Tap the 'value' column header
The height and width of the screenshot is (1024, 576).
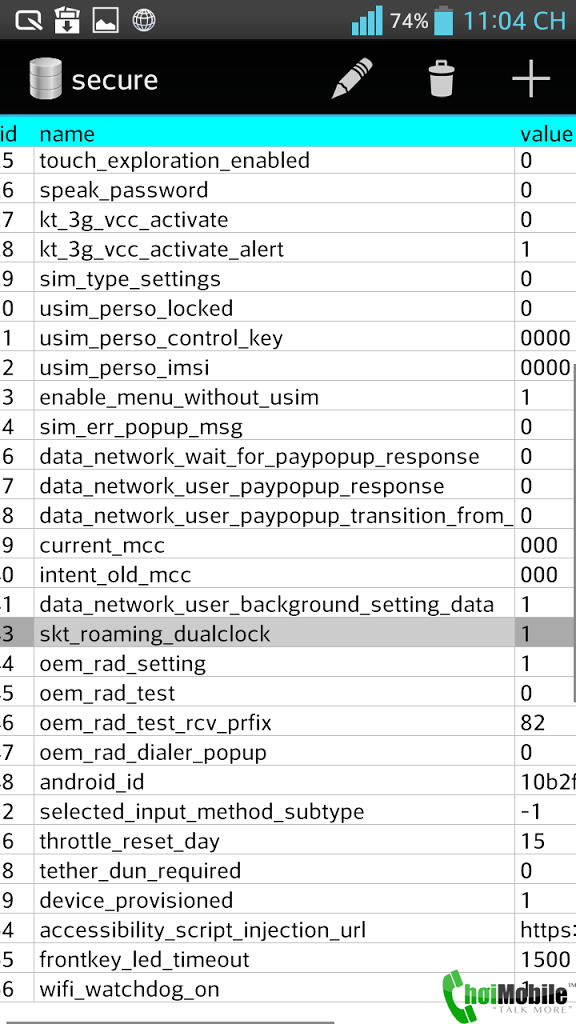[x=546, y=133]
